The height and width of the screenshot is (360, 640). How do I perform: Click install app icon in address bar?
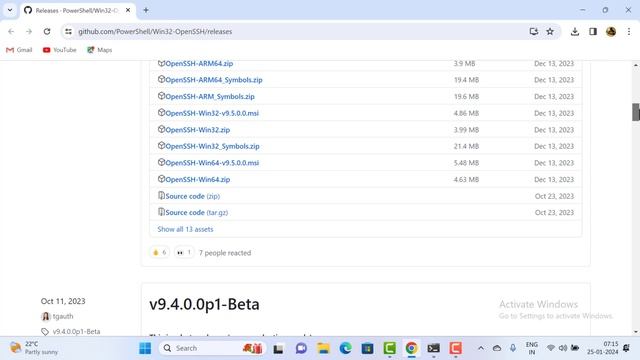533,31
